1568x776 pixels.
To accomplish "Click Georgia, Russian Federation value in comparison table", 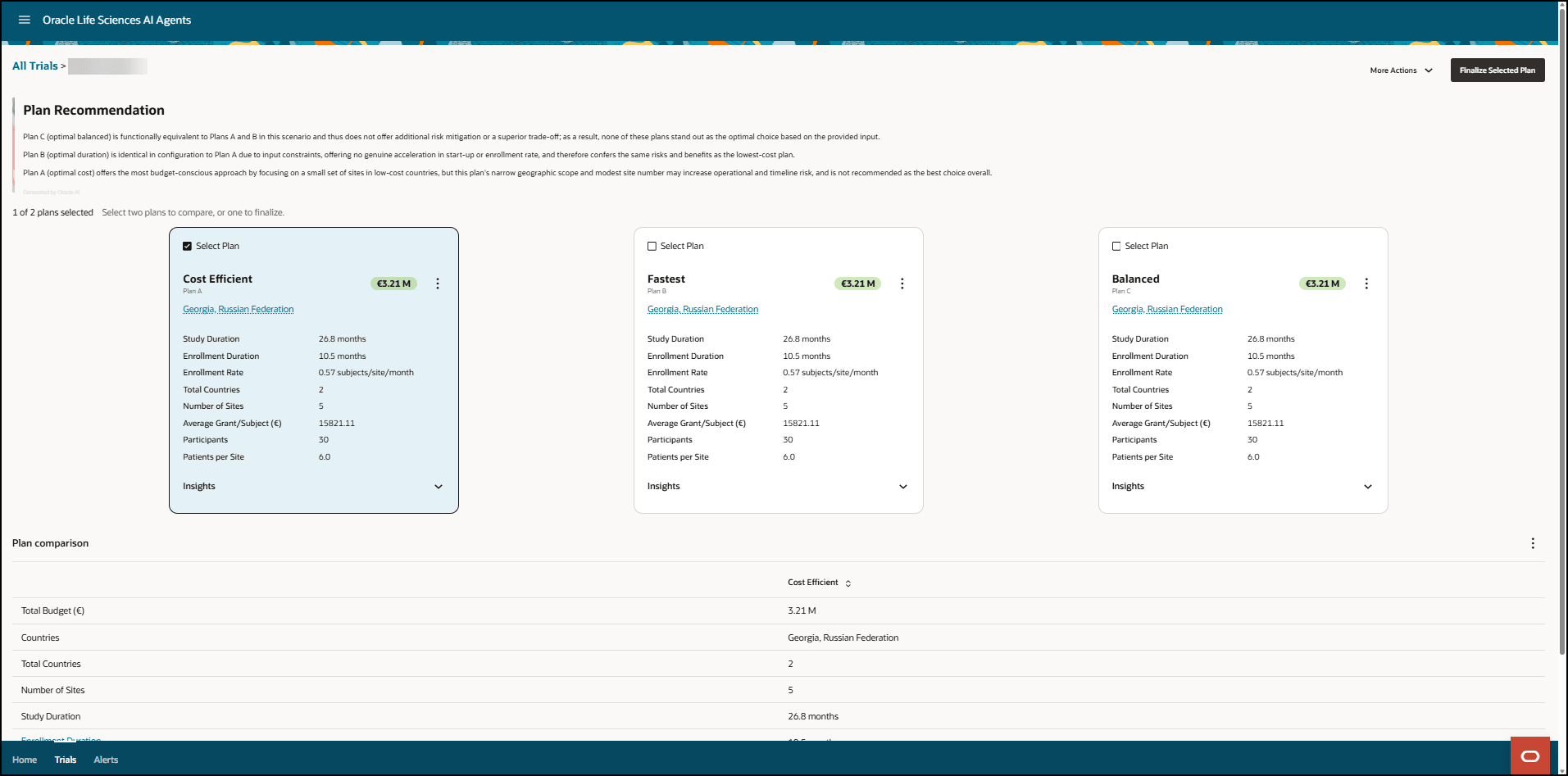I will click(843, 638).
